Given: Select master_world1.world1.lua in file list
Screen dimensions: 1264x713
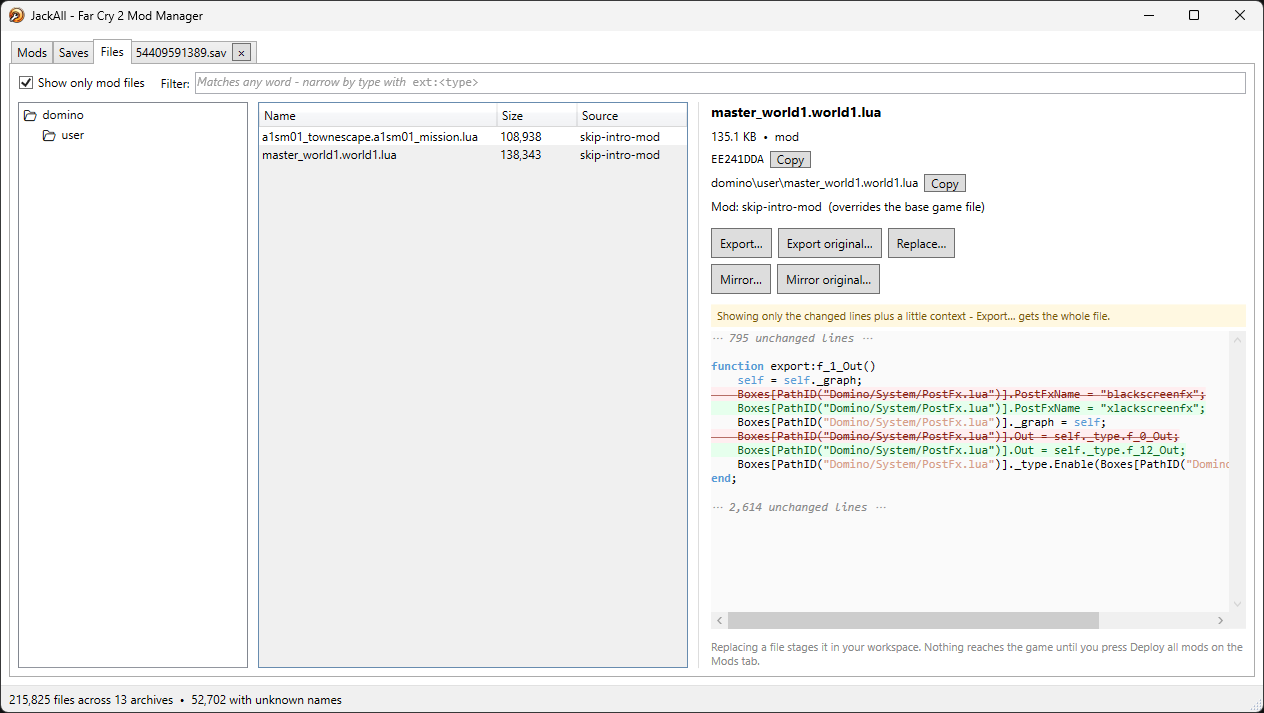Looking at the screenshot, I should pos(473,155).
